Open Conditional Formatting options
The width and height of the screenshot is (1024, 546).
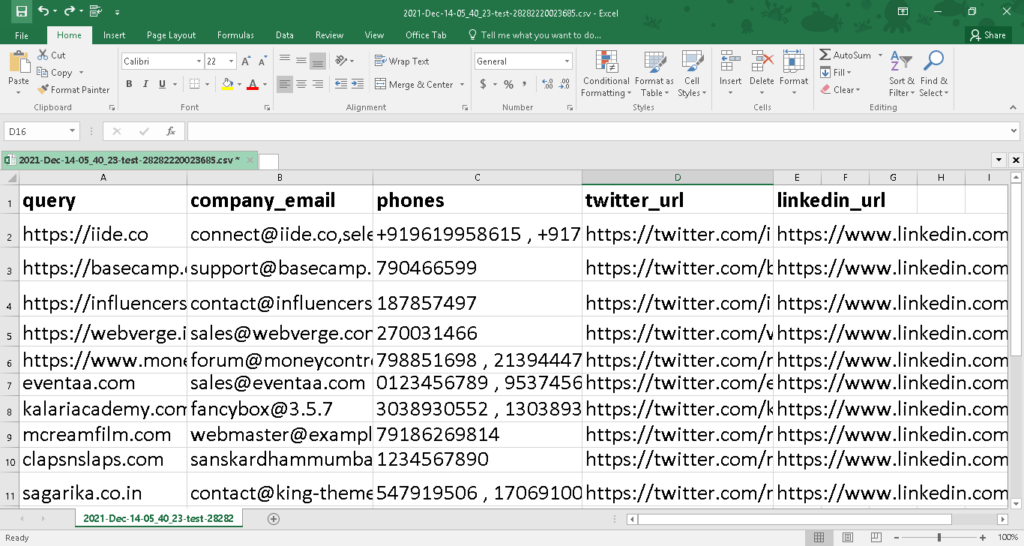(605, 72)
